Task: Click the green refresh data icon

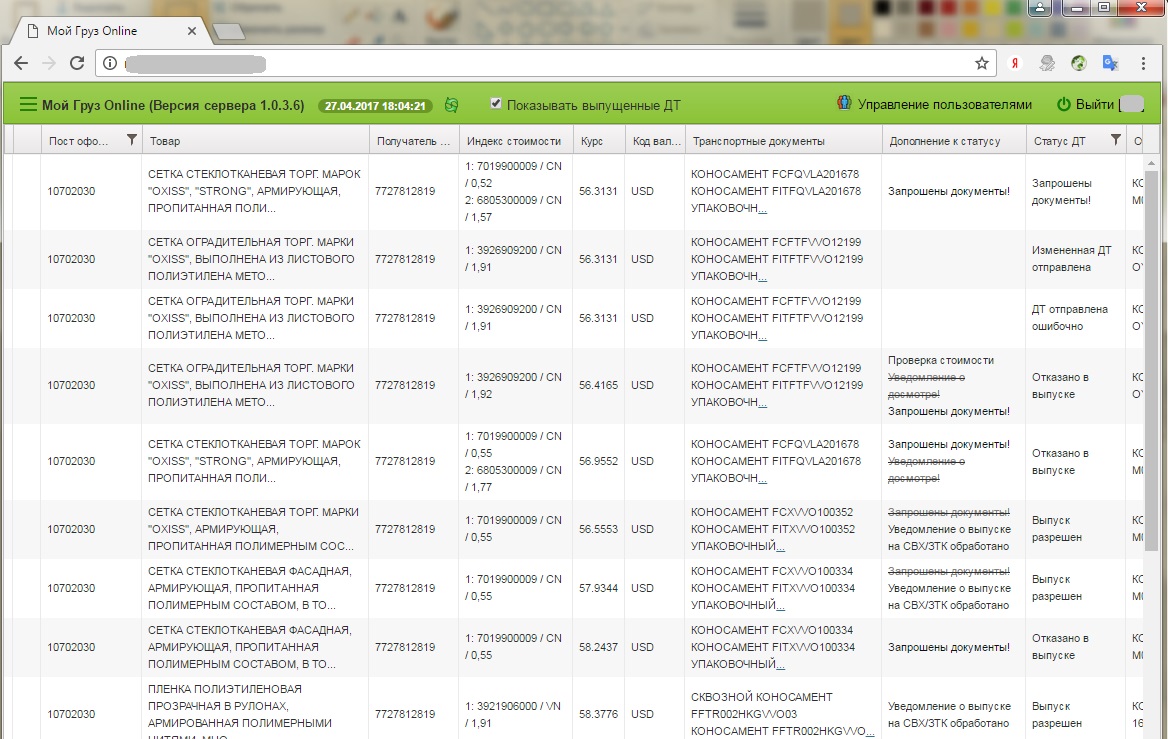Action: pos(452,105)
